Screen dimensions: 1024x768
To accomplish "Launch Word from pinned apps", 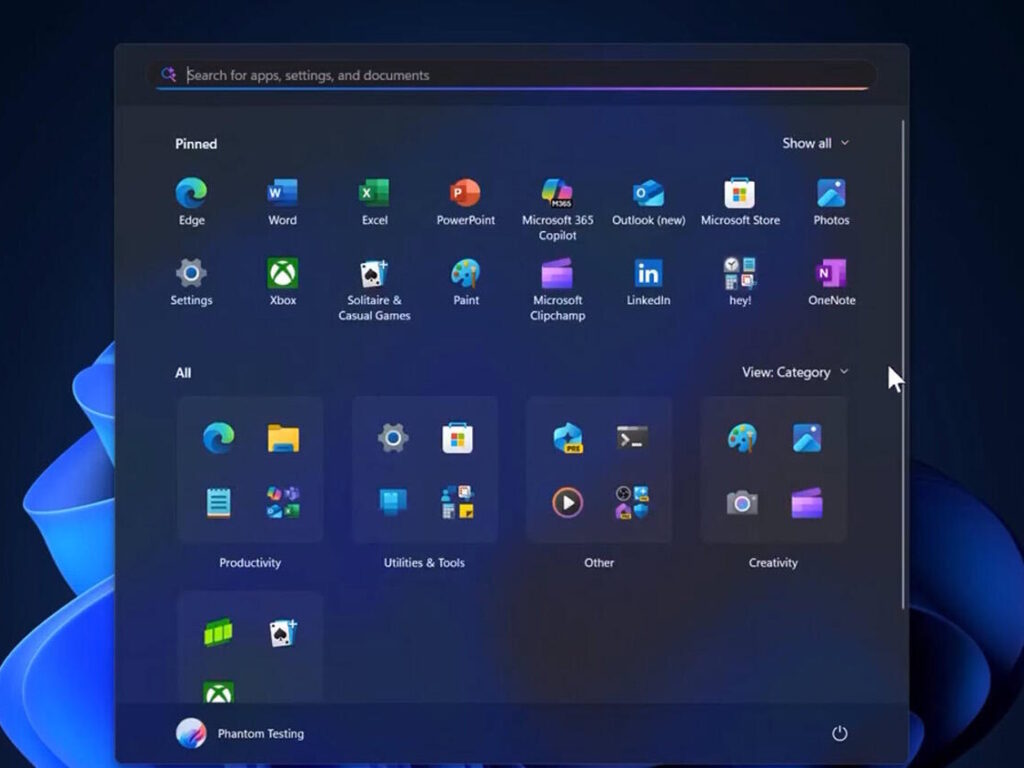I will click(282, 201).
